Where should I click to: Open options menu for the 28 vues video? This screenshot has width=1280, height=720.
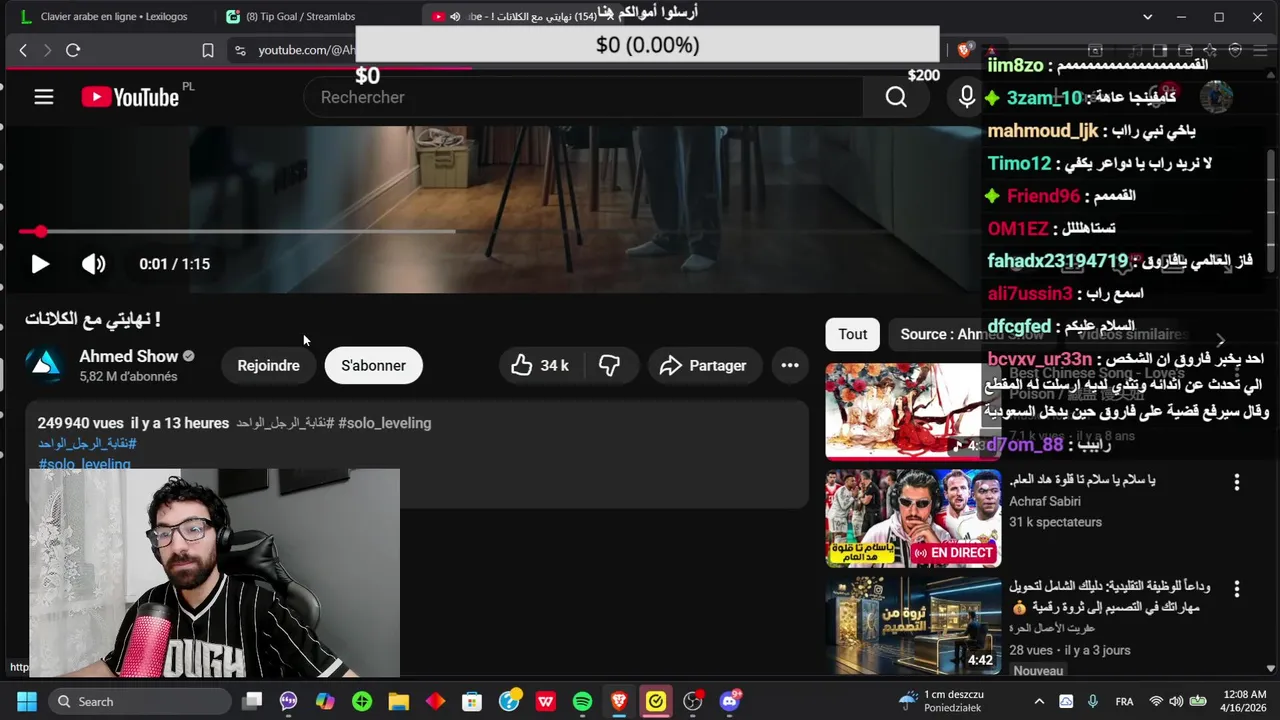[1237, 589]
